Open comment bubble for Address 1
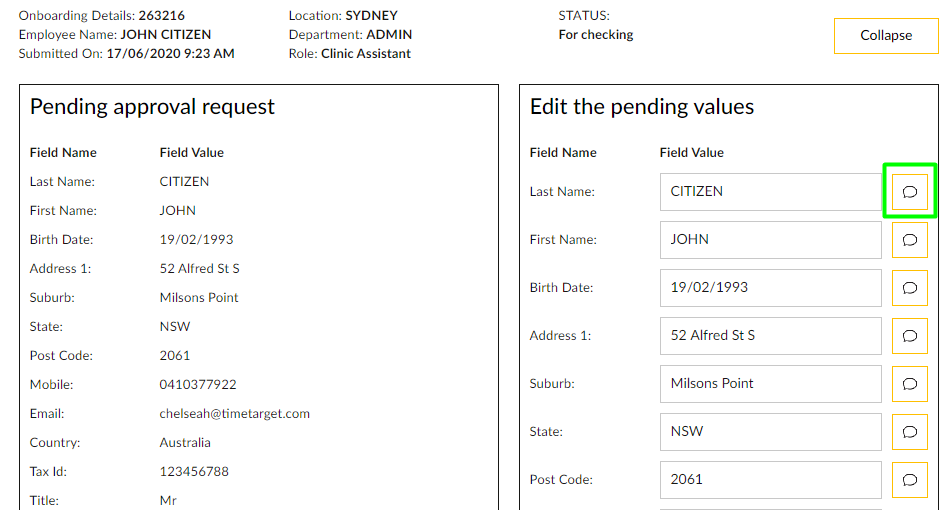 (x=909, y=336)
